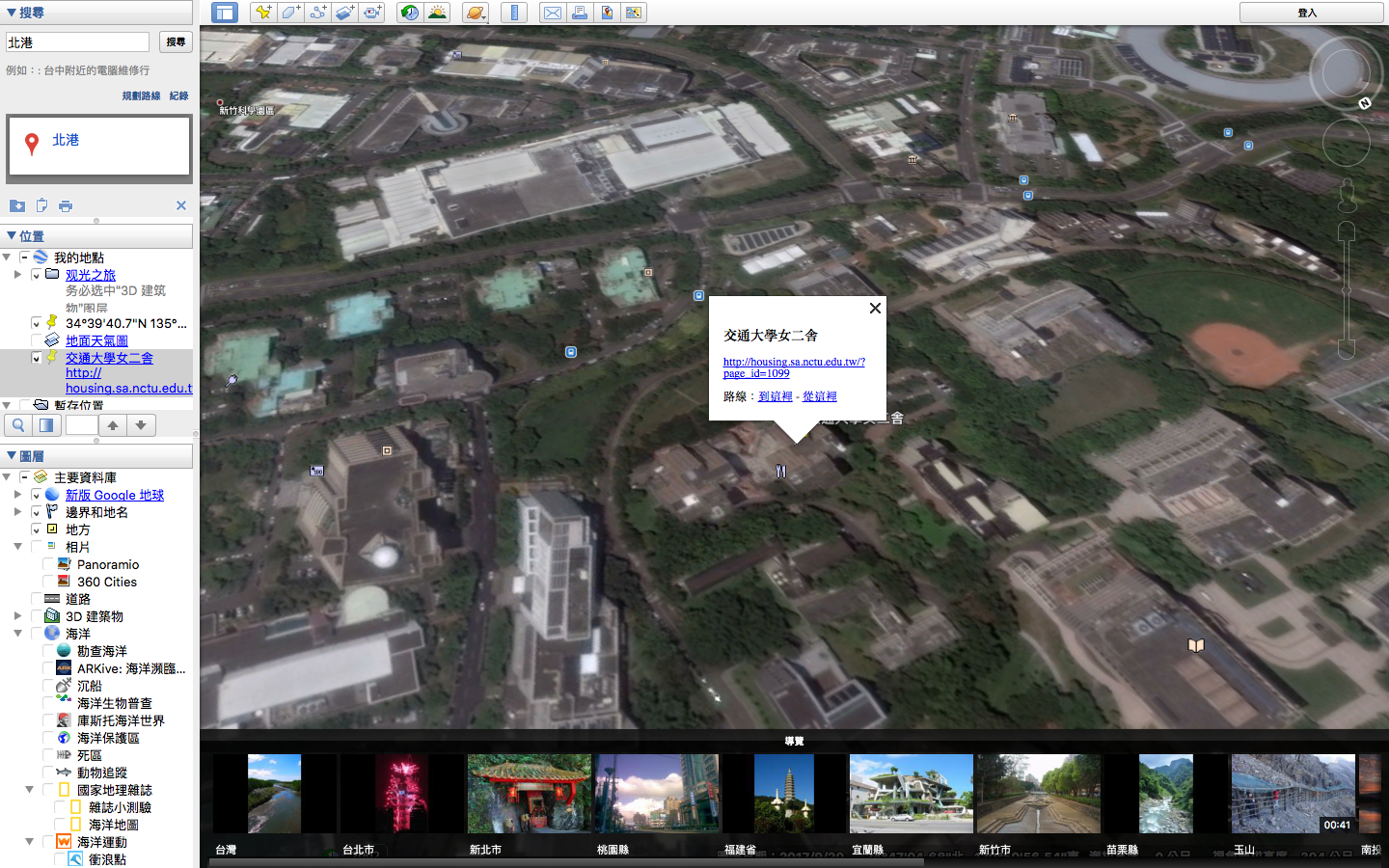Open the housing.sa.nctu.edu.tw link in balloon
This screenshot has width=1389, height=868.
point(794,367)
